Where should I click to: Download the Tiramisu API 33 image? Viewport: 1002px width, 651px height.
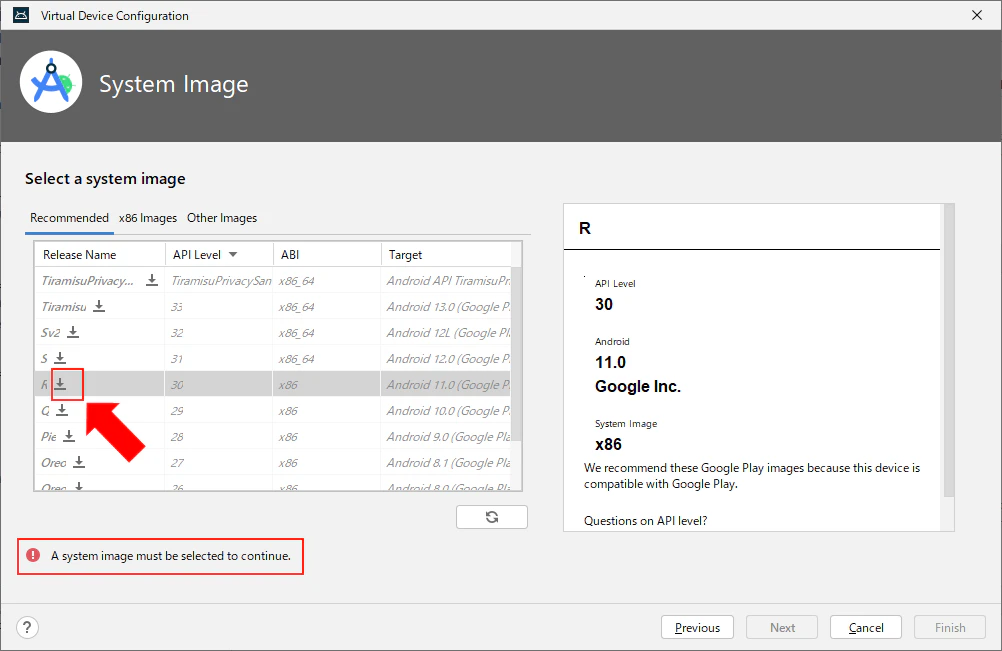pos(98,306)
